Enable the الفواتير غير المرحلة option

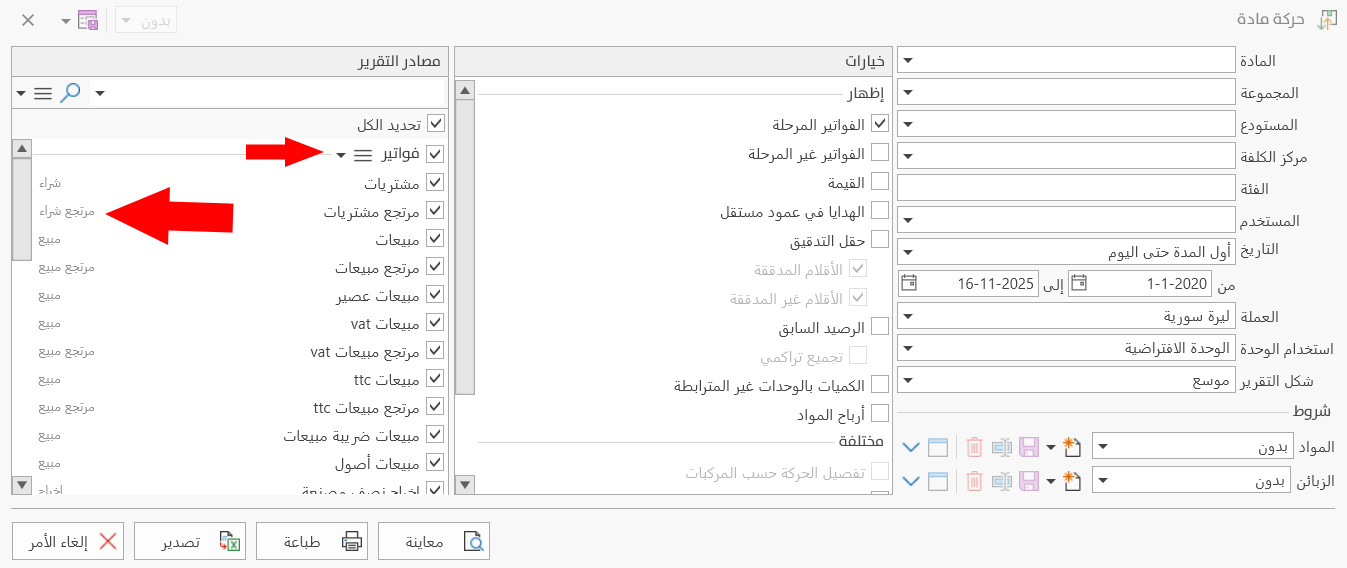(881, 153)
